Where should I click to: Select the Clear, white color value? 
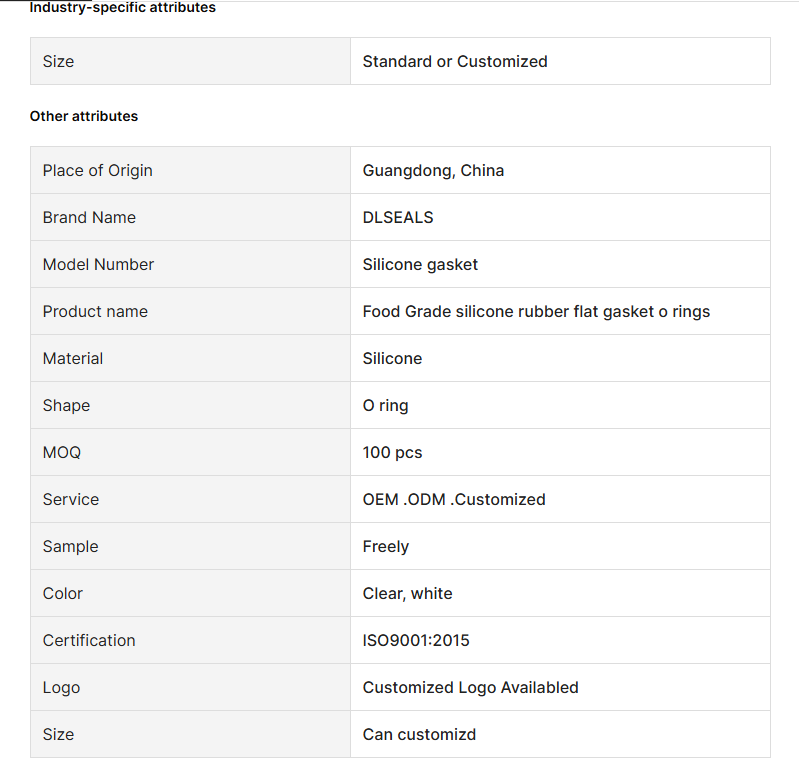tap(407, 594)
